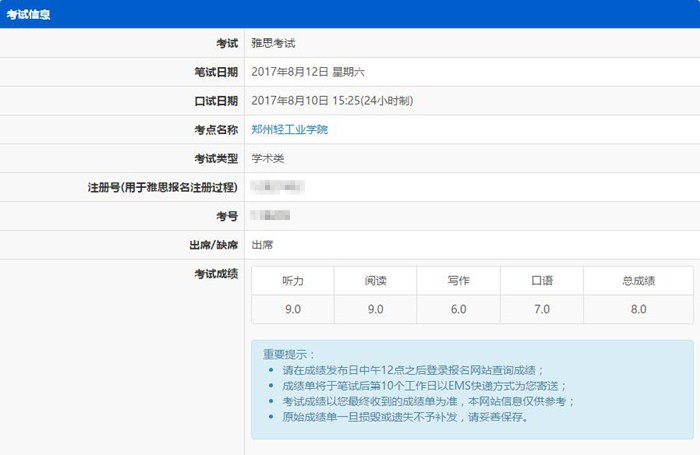Select the 听力 column header
700x455 pixels.
(292, 281)
